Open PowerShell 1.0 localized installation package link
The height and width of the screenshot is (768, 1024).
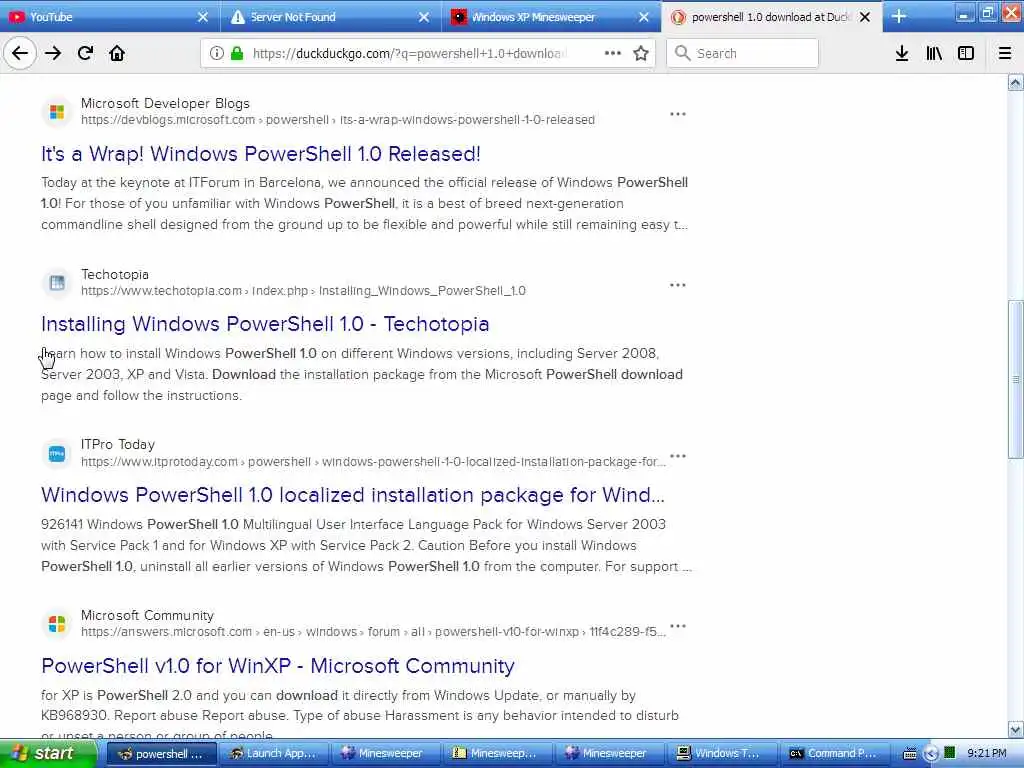point(353,495)
